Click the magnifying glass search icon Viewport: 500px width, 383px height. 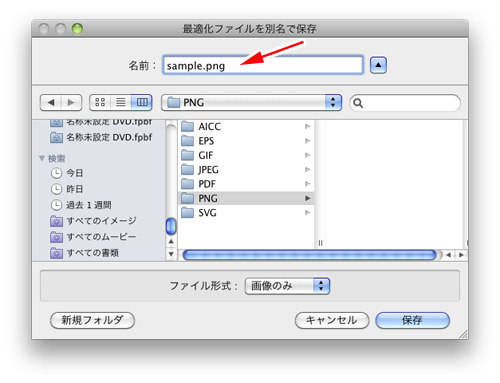pyautogui.click(x=358, y=103)
